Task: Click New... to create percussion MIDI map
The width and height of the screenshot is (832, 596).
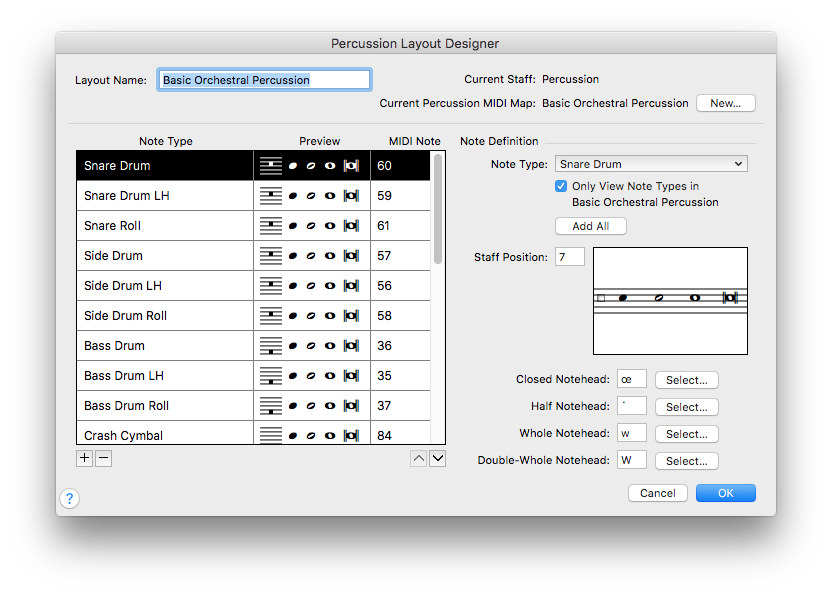Action: 725,103
